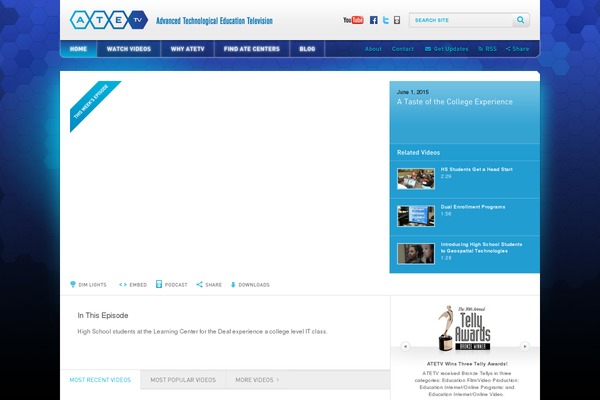The image size is (600, 400).
Task: Go to the Home menu item
Action: (78, 49)
